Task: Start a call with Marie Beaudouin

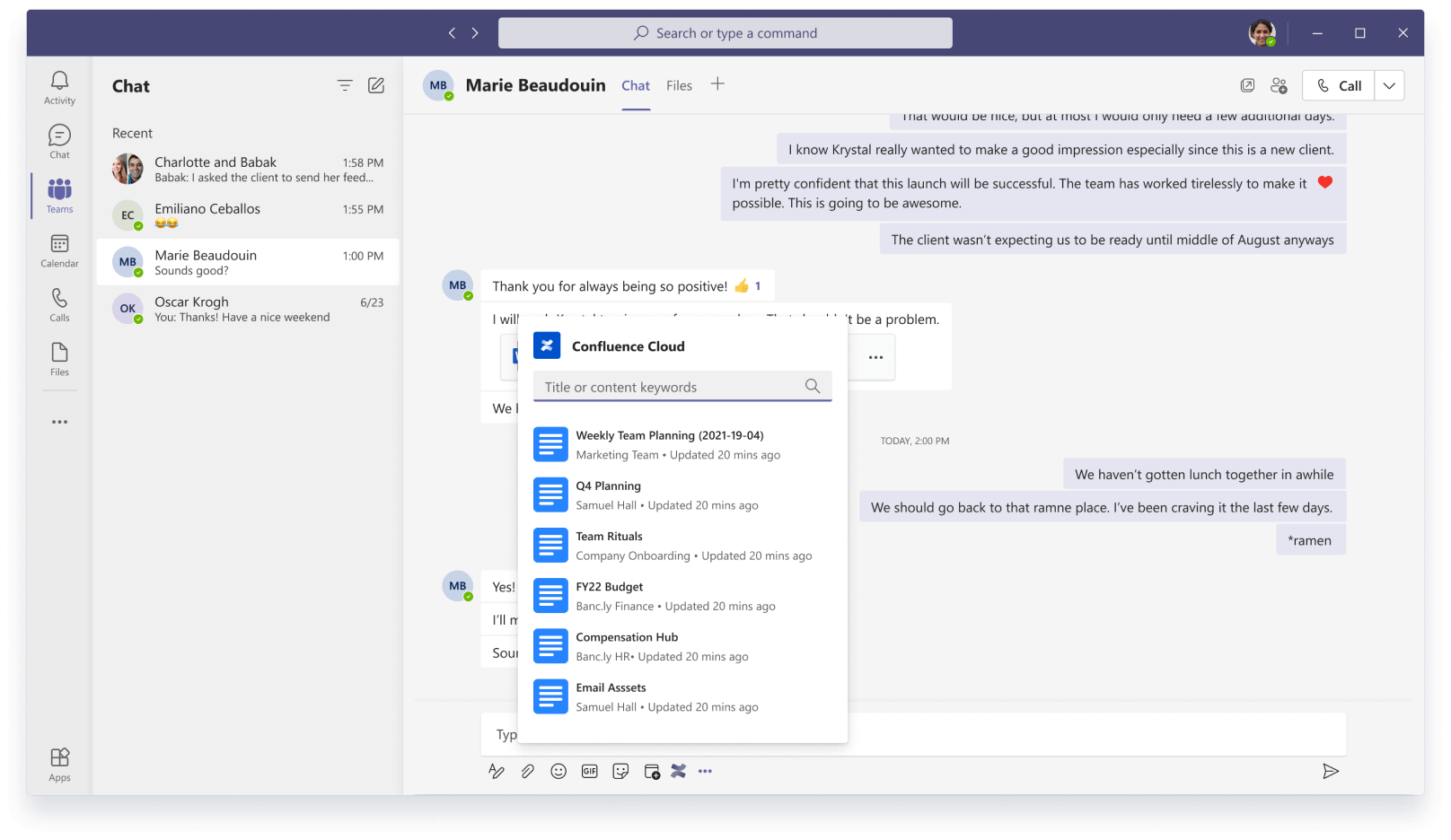Action: point(1338,85)
